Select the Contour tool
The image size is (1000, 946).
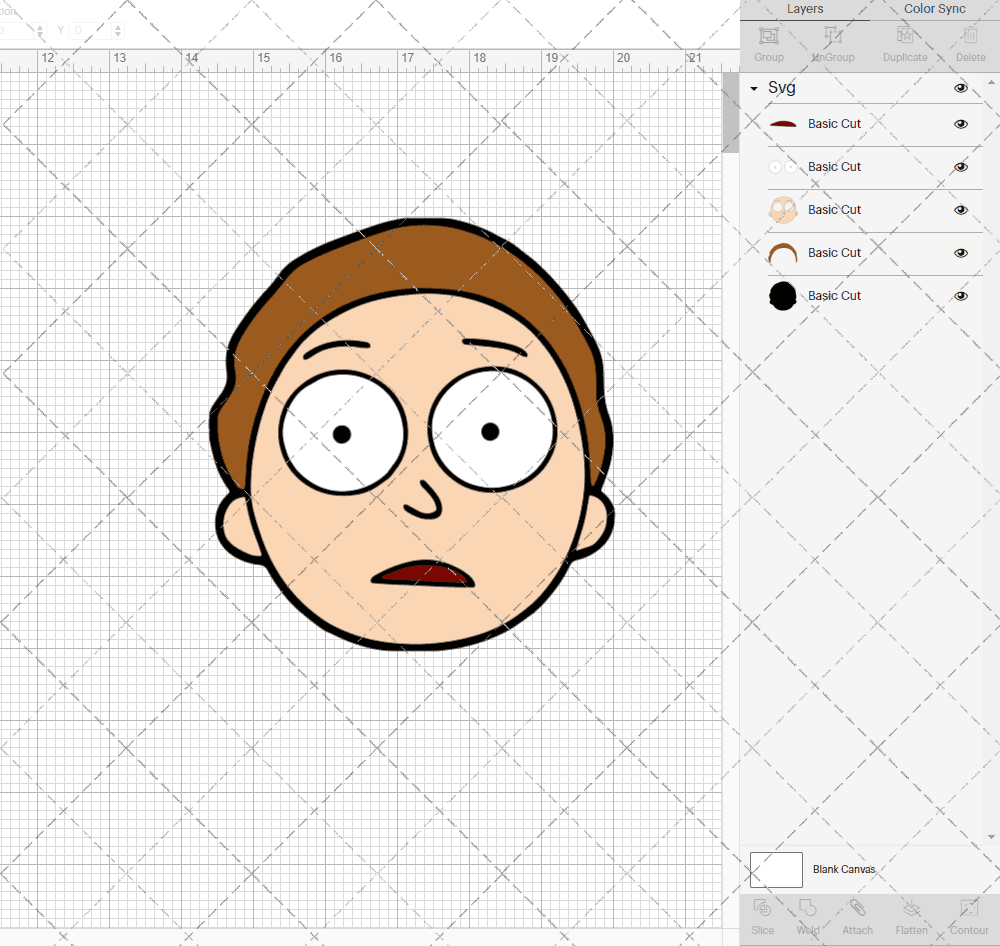tap(969, 908)
